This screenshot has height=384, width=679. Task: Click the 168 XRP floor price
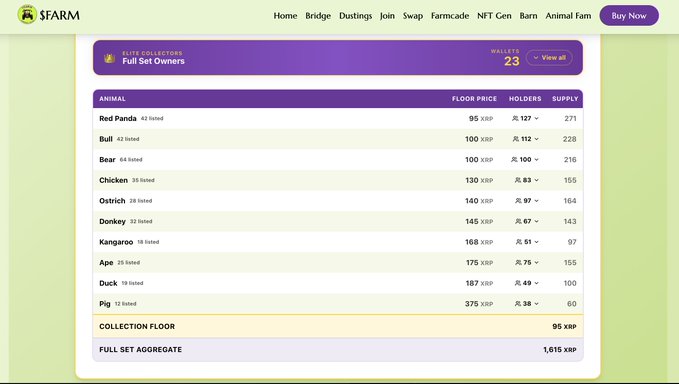(479, 242)
